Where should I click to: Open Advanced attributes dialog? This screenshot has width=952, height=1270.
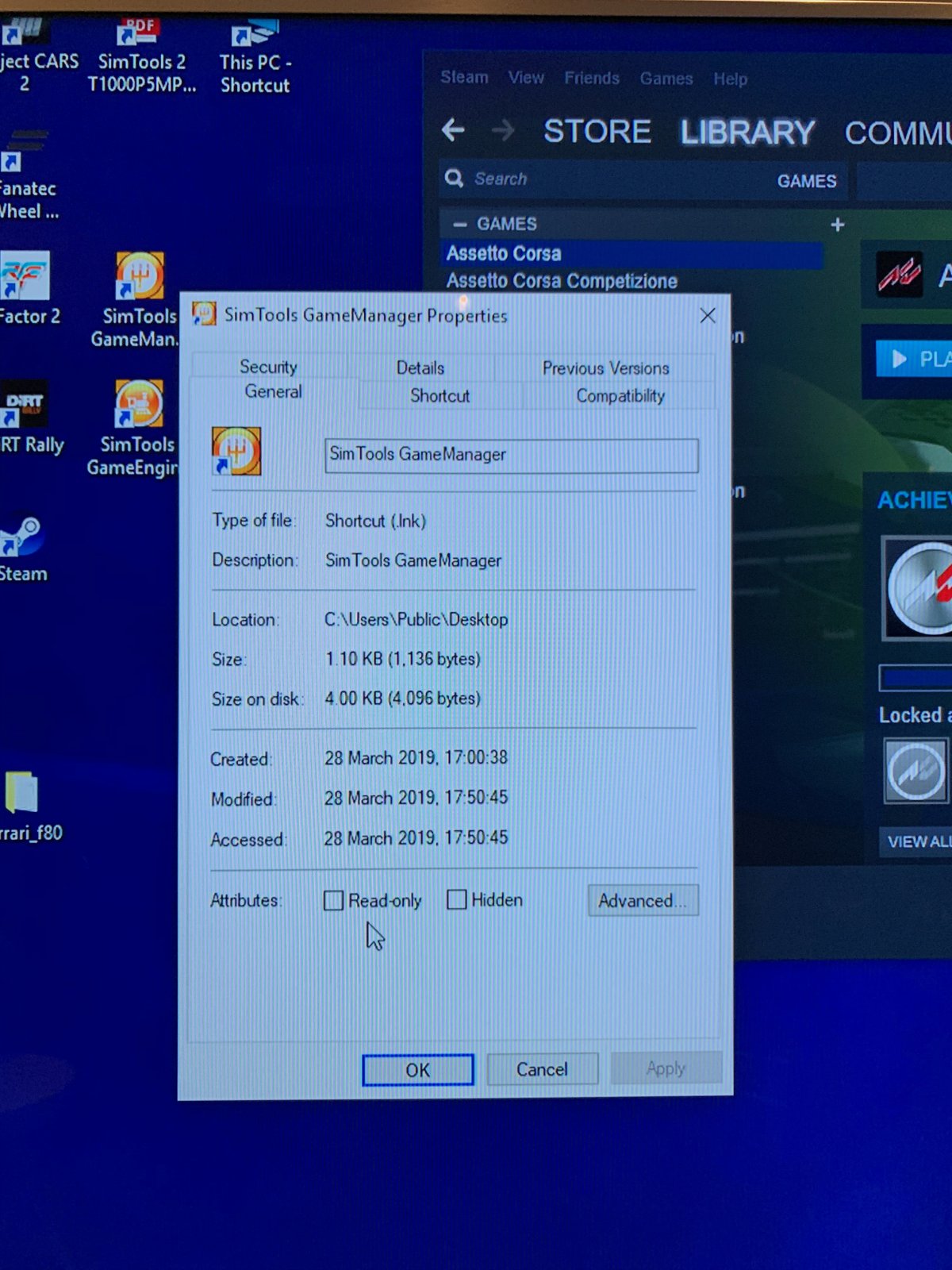point(643,900)
